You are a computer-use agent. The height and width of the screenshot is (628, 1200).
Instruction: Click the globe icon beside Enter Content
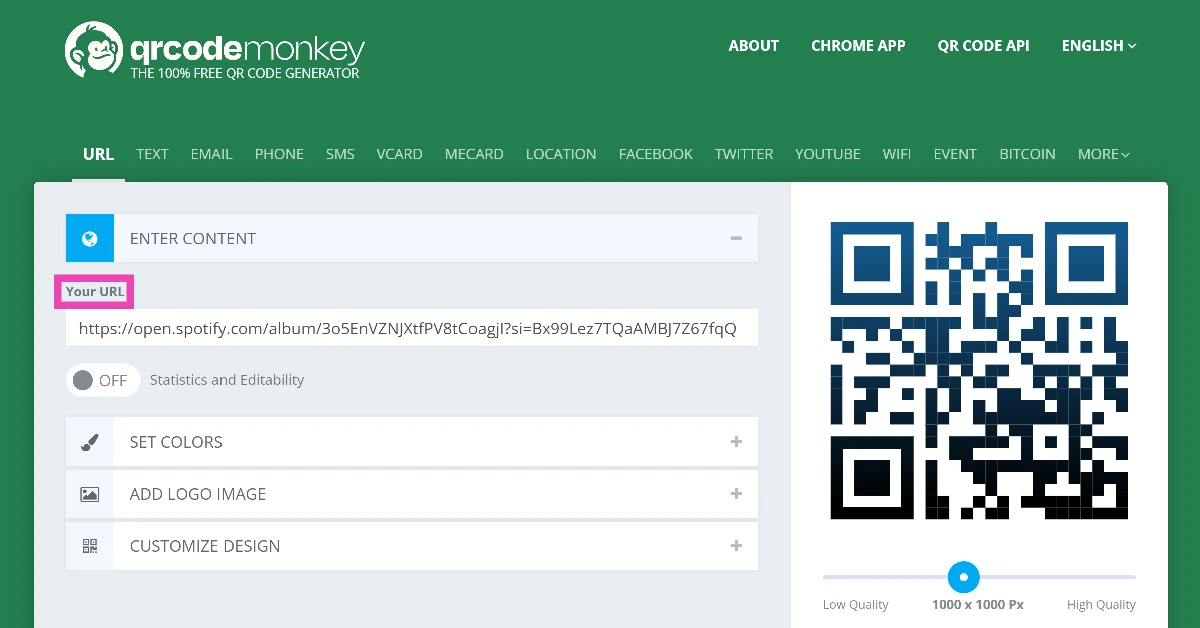(90, 238)
